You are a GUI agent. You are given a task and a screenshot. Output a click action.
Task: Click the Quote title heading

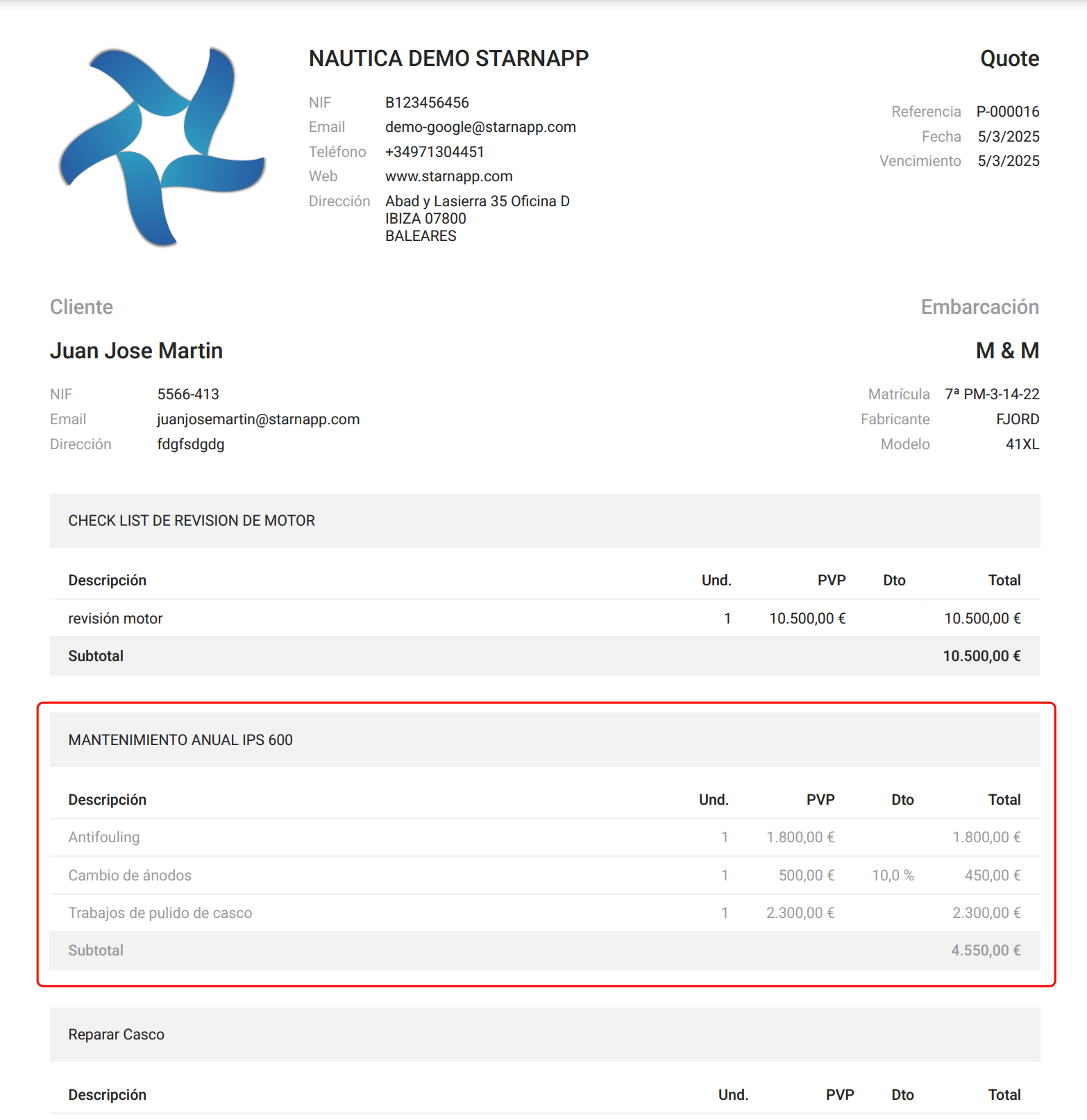[1009, 58]
